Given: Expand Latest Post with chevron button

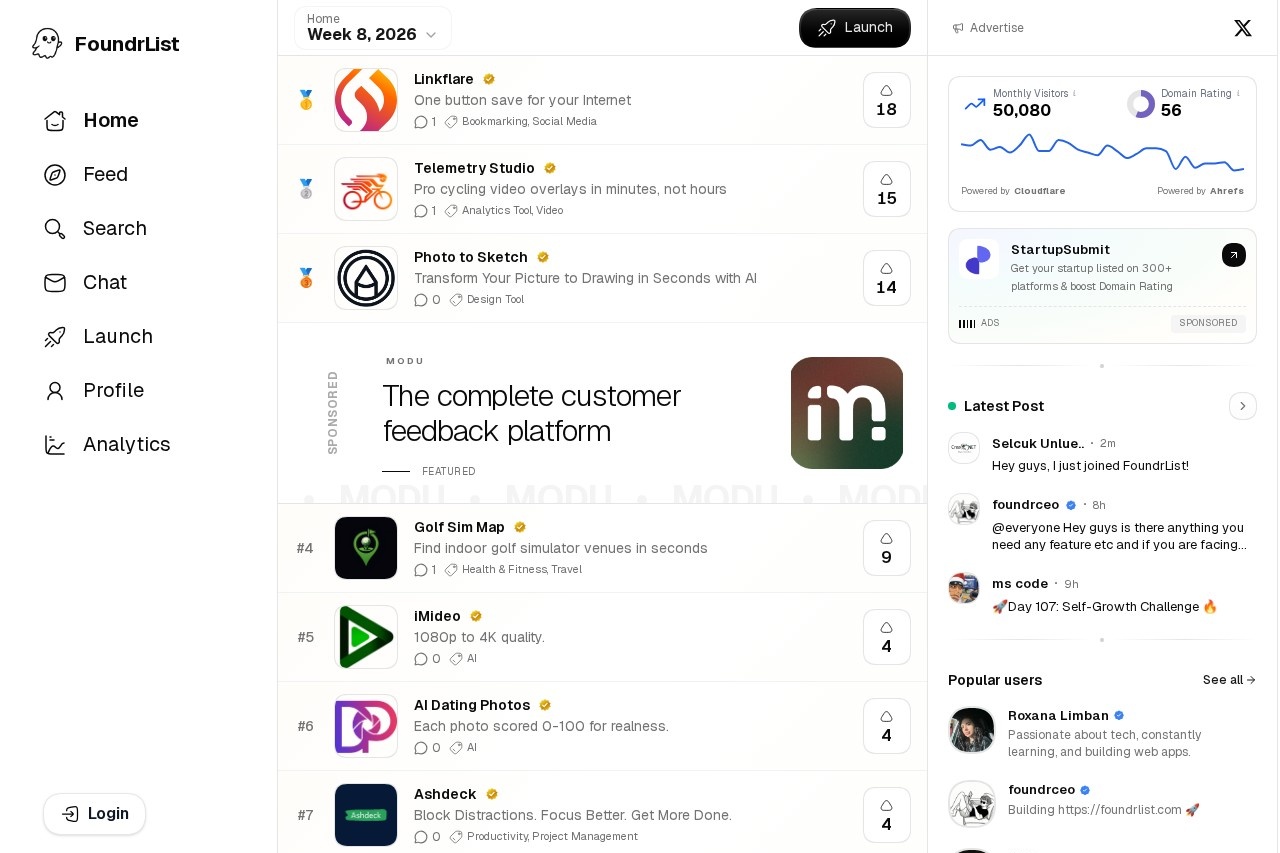Looking at the screenshot, I should pyautogui.click(x=1242, y=406).
